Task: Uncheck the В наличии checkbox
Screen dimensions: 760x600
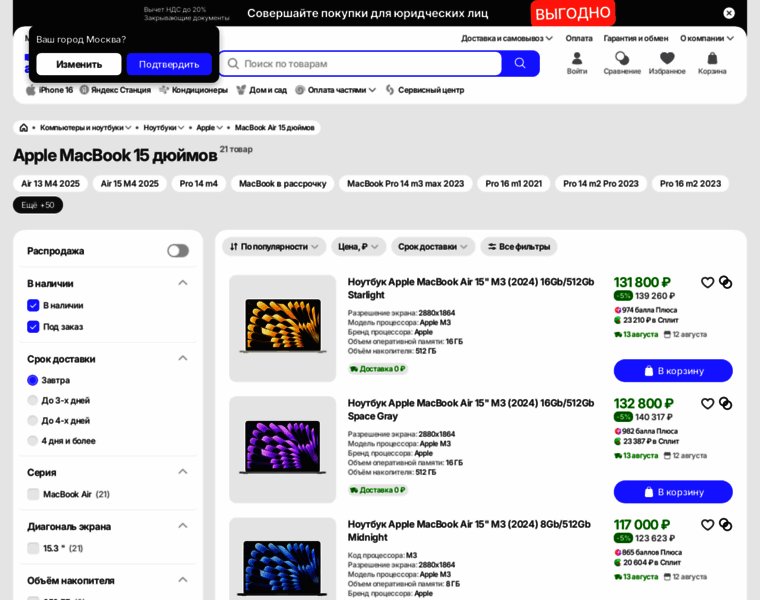Action: pyautogui.click(x=33, y=305)
